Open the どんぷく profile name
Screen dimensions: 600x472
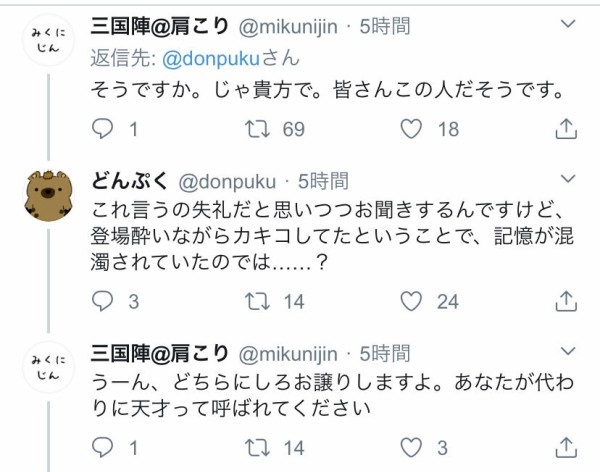tap(130, 181)
